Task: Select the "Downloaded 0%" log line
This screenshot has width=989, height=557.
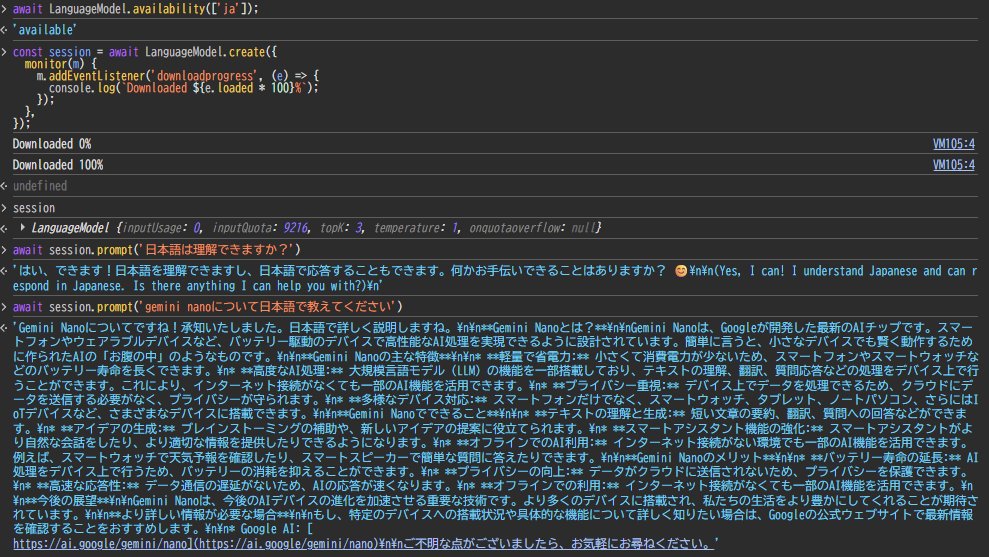Action: pos(52,144)
